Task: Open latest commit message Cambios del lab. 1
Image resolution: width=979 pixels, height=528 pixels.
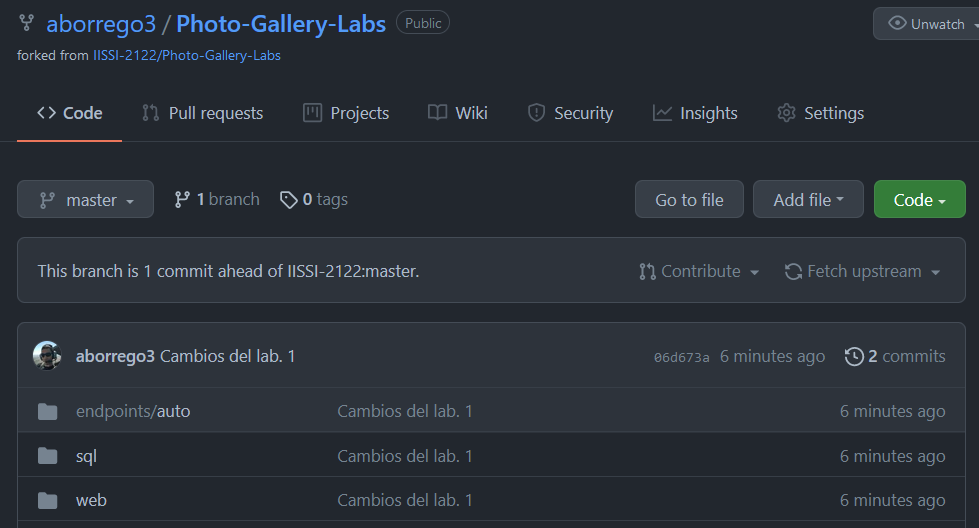Action: [227, 356]
